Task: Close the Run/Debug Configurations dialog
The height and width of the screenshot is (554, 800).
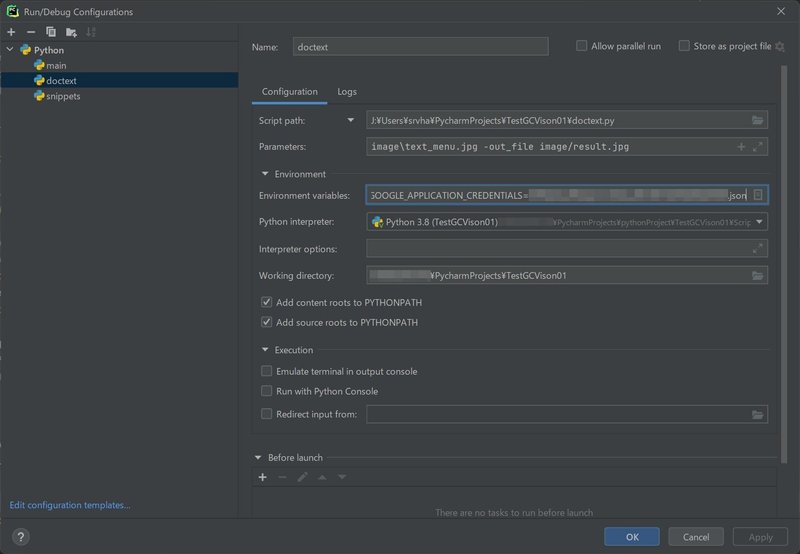Action: pos(781,11)
